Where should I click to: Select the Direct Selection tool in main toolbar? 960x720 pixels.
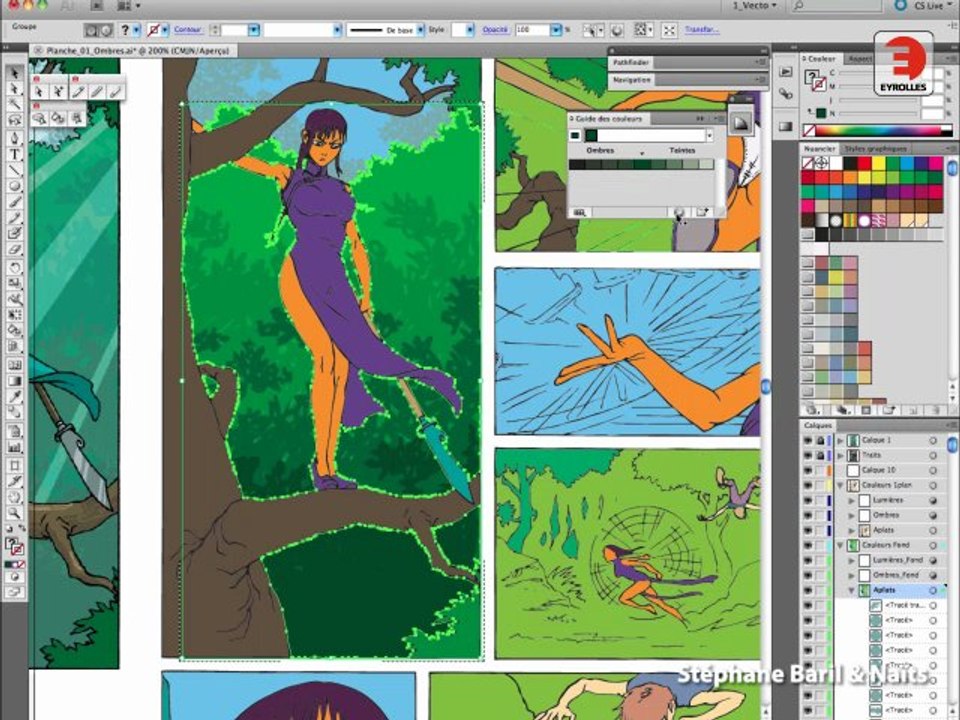click(15, 89)
